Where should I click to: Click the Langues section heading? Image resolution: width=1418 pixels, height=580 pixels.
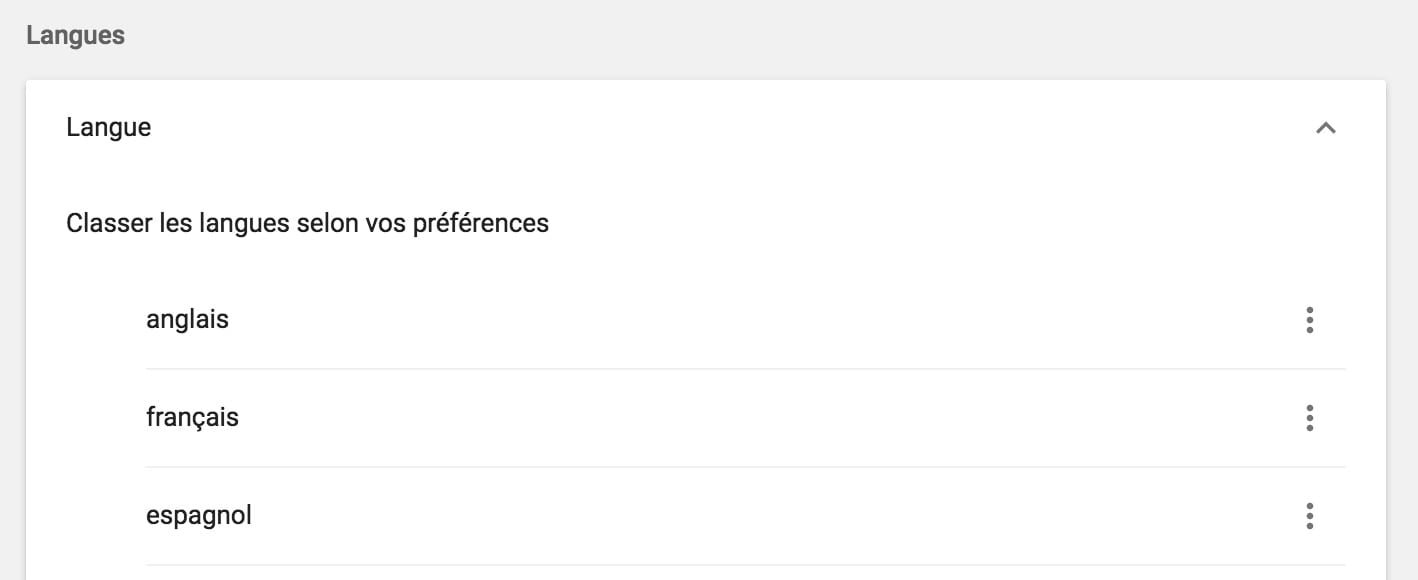point(76,36)
